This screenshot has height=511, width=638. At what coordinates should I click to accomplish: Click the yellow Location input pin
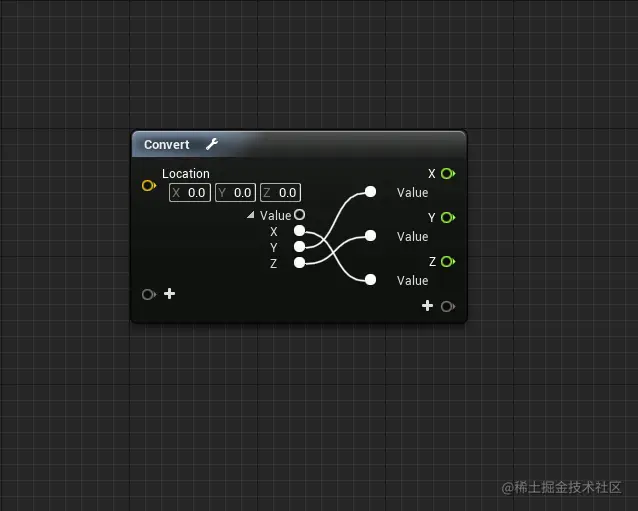149,186
